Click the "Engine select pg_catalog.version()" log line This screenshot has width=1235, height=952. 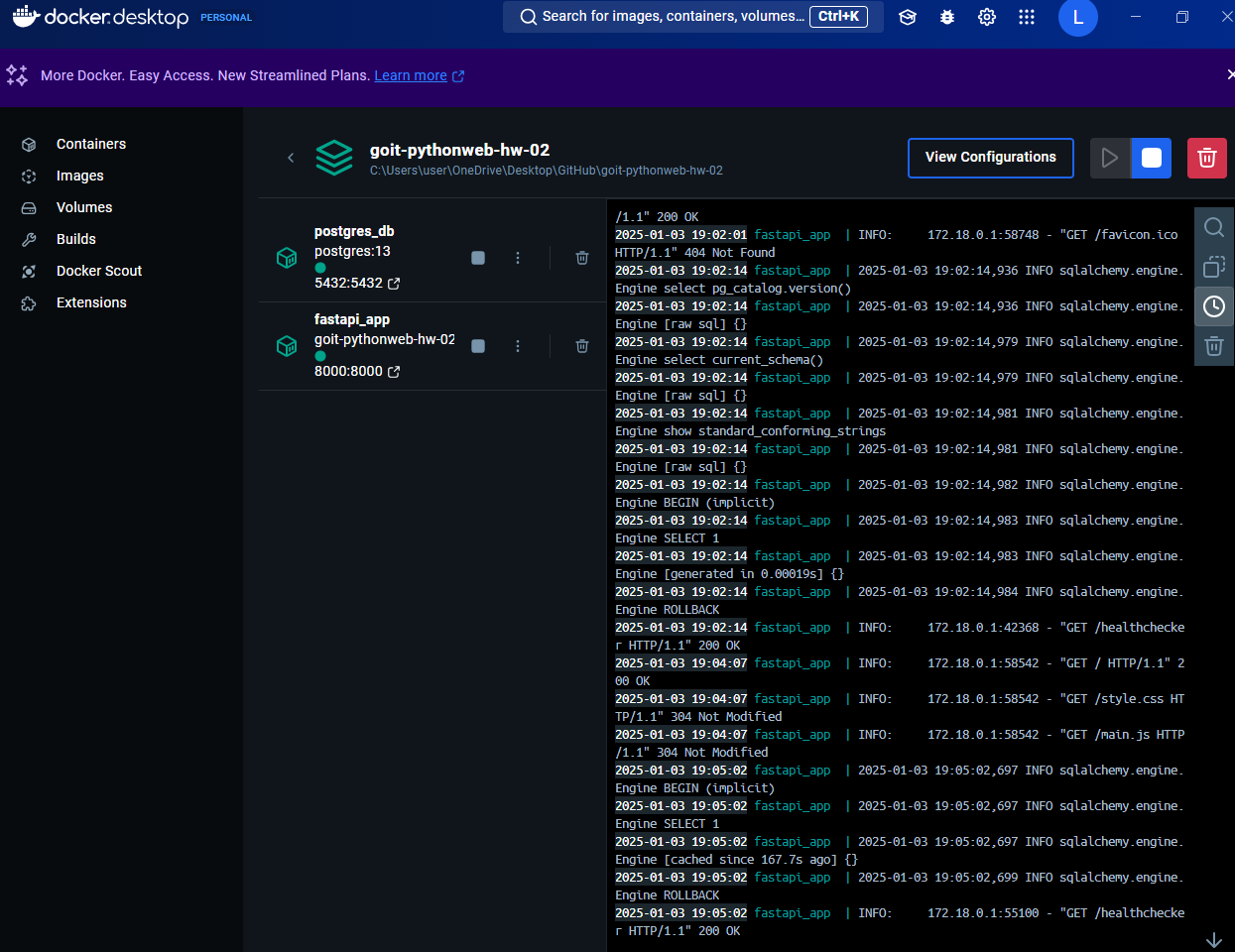click(733, 289)
